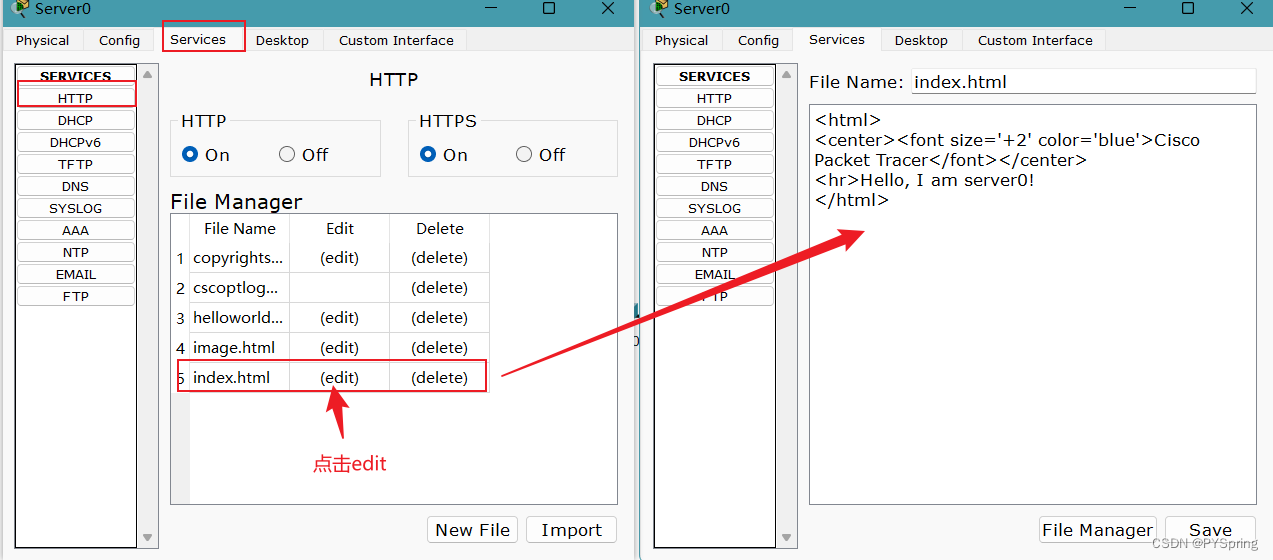Select DHCPv6 service in right window list
The width and height of the screenshot is (1273, 560).
(714, 142)
